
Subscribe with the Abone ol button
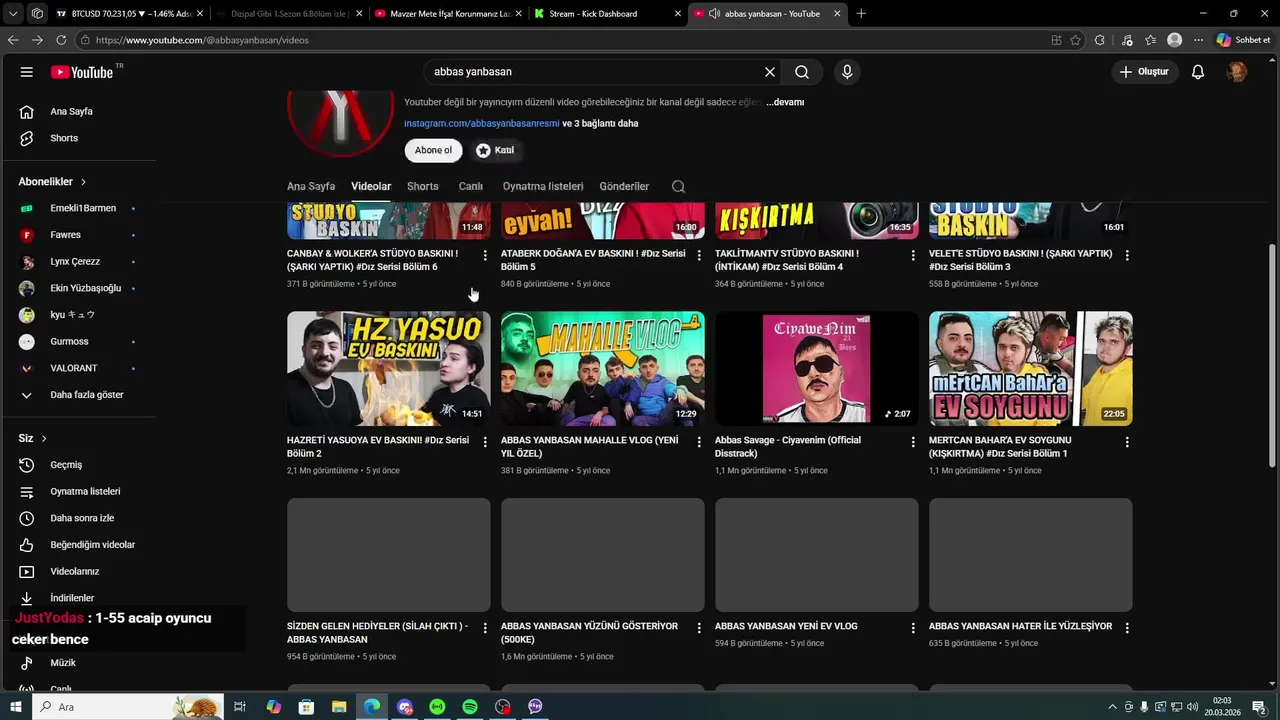433,150
